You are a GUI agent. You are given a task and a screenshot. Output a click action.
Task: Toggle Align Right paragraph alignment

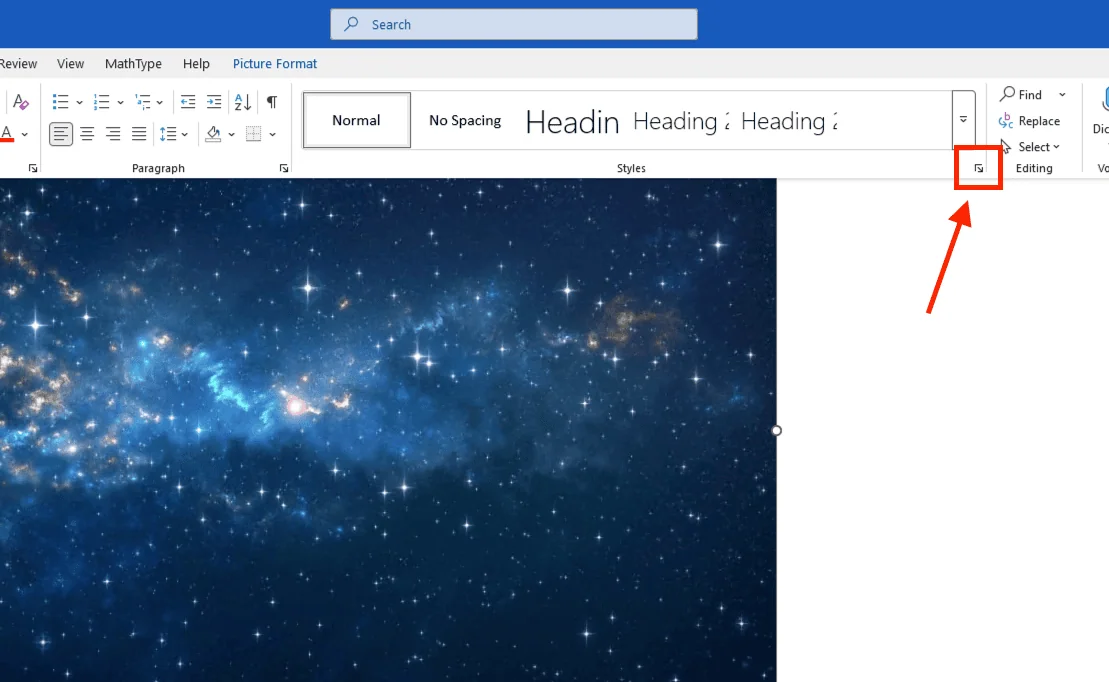tap(113, 134)
